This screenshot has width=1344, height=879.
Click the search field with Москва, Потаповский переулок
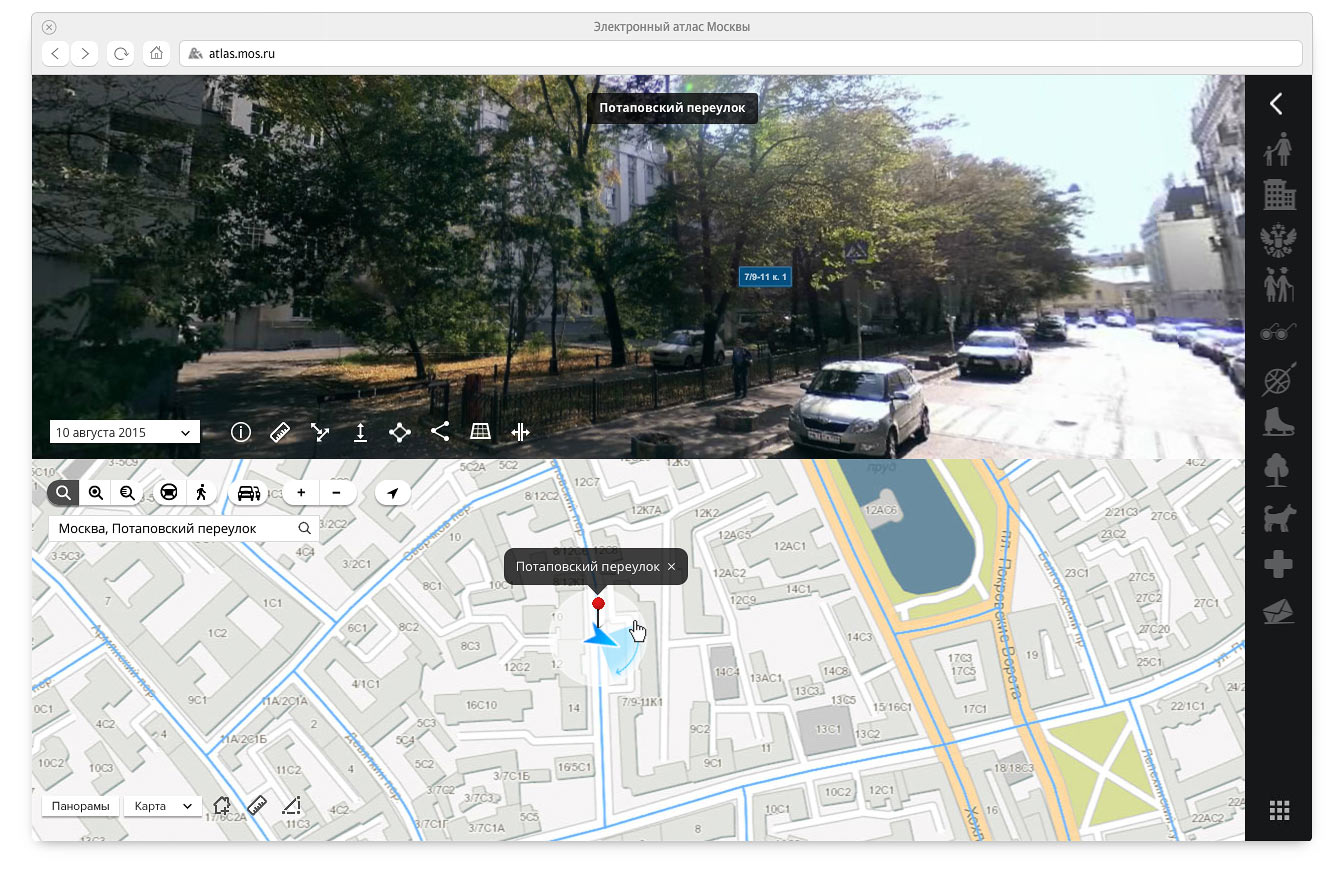170,528
